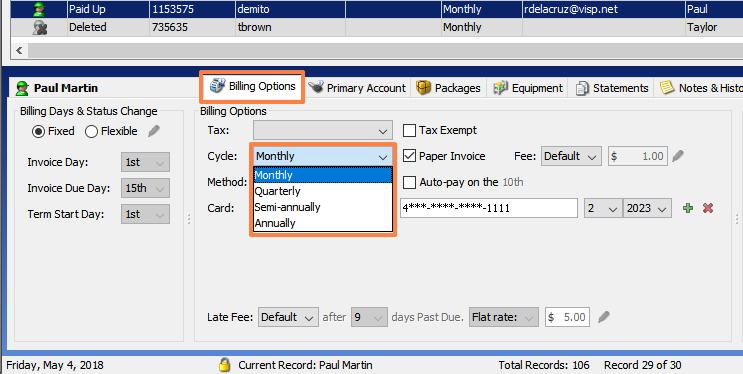The width and height of the screenshot is (743, 374).
Task: Enable Auto-pay on the 10th checkbox
Action: click(x=409, y=182)
